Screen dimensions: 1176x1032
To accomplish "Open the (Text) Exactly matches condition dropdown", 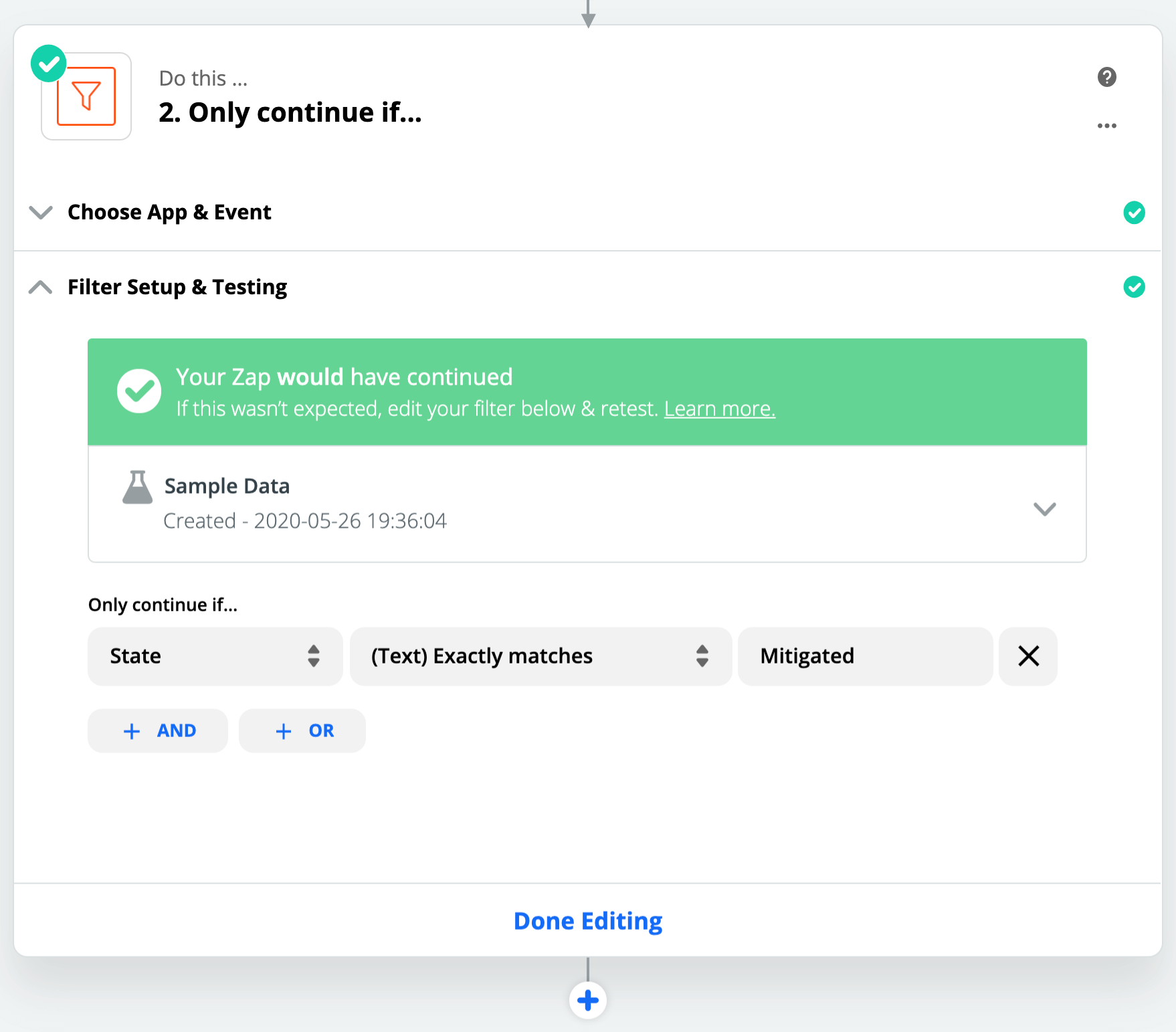I will (x=541, y=656).
